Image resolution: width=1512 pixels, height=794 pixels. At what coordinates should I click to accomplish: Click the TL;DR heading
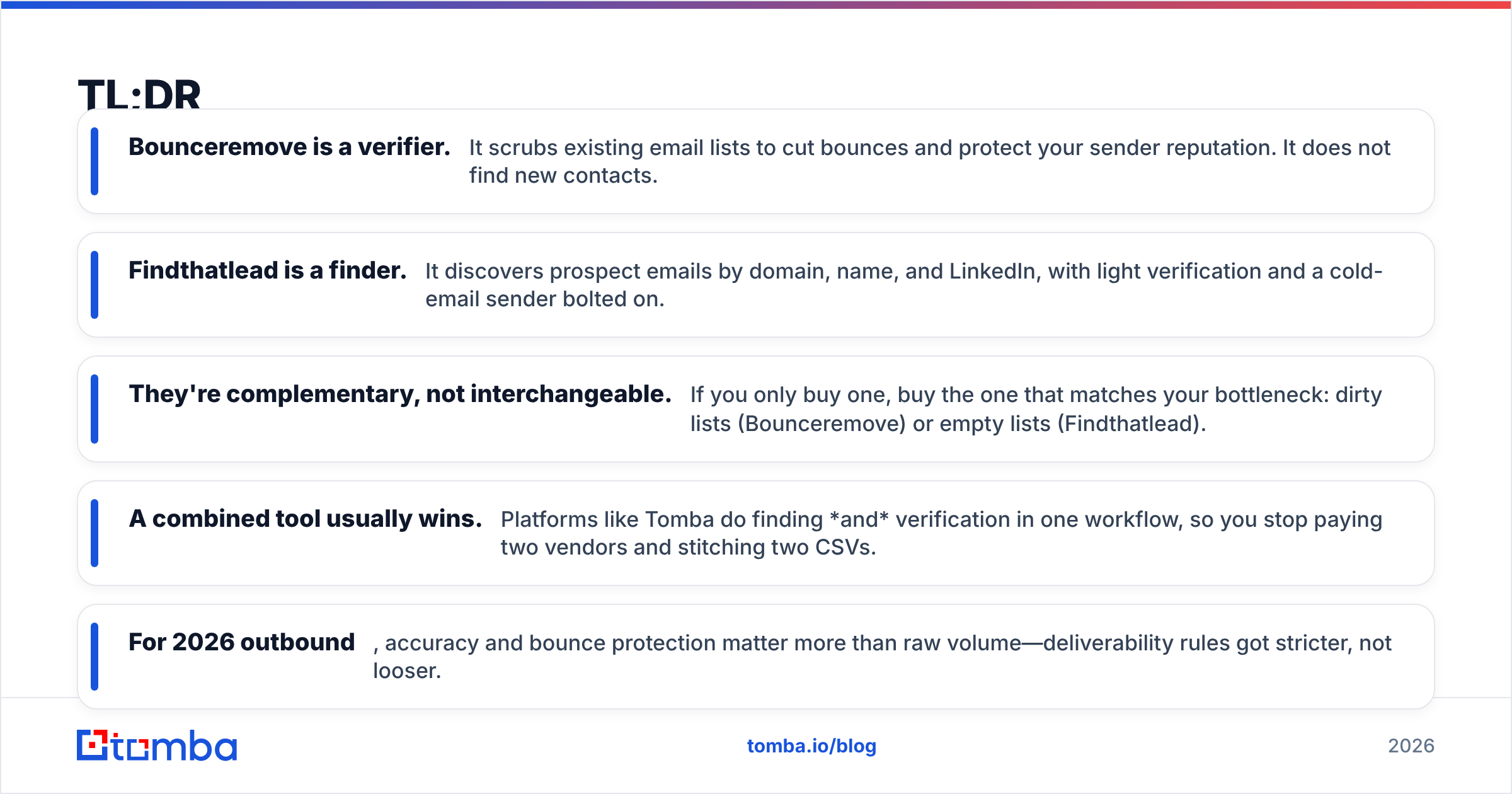click(139, 95)
